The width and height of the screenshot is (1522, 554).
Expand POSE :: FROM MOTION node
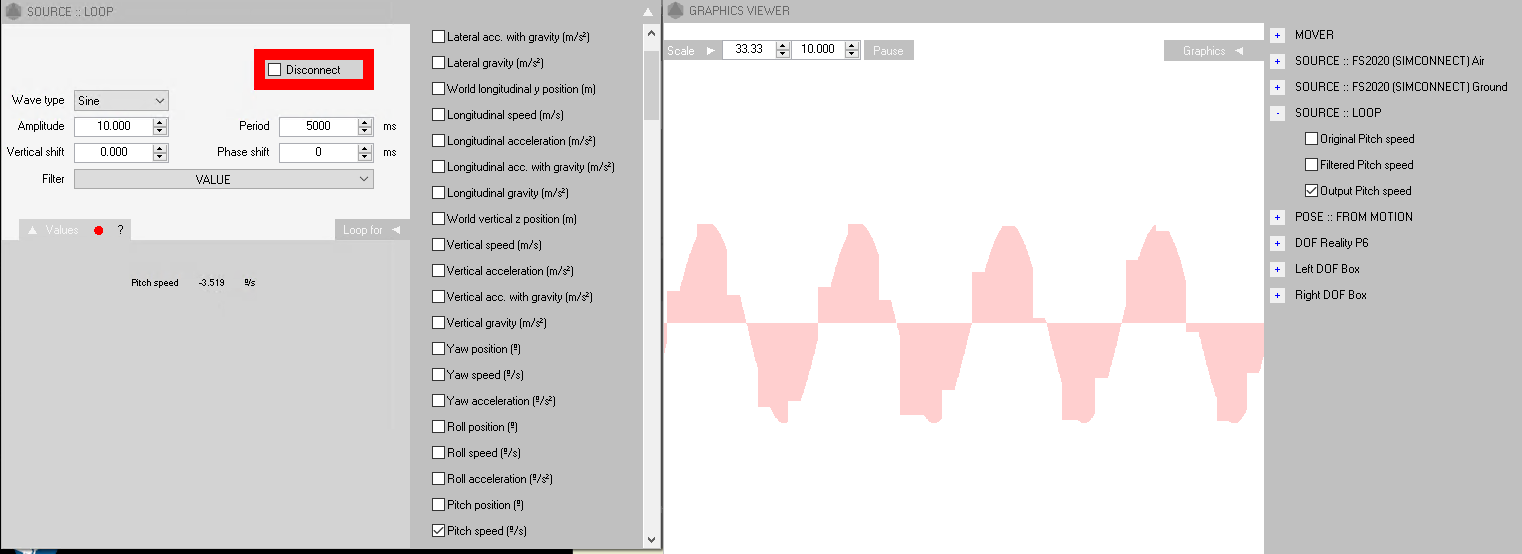pyautogui.click(x=1278, y=217)
